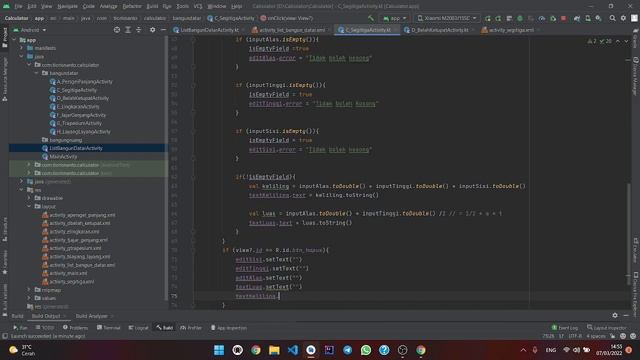Click the vertical Project side tab

[x=5, y=37]
